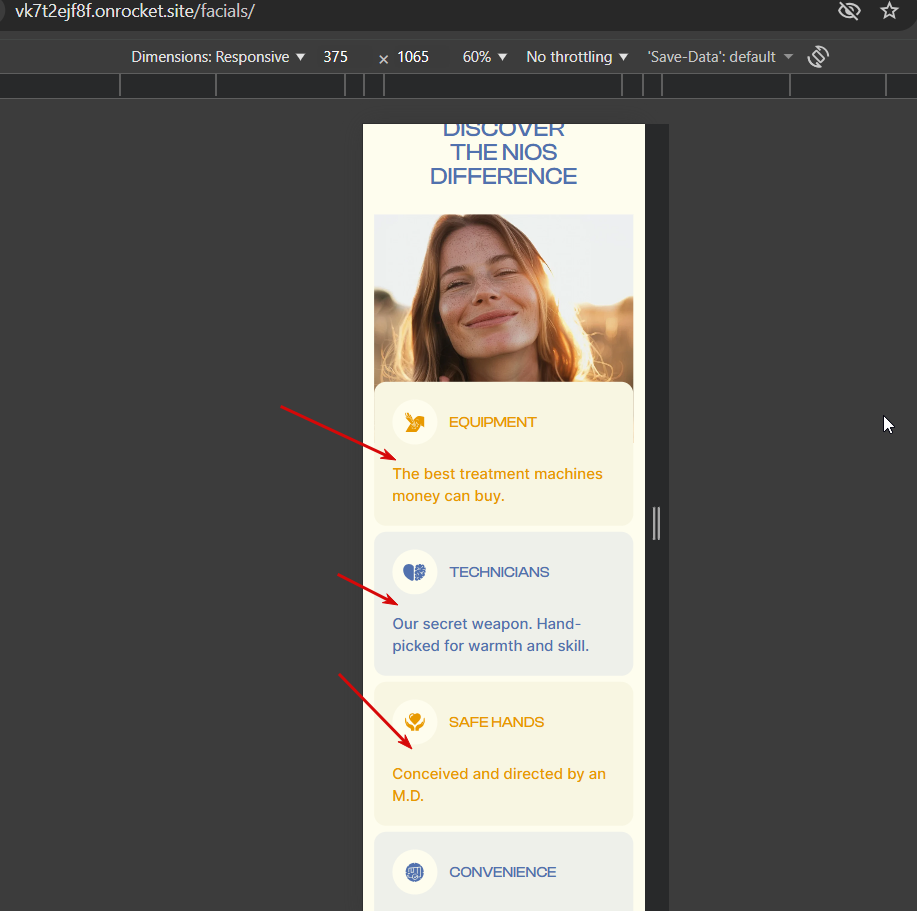Click the Technicians brain-heart icon
The height and width of the screenshot is (911, 917).
click(x=415, y=572)
